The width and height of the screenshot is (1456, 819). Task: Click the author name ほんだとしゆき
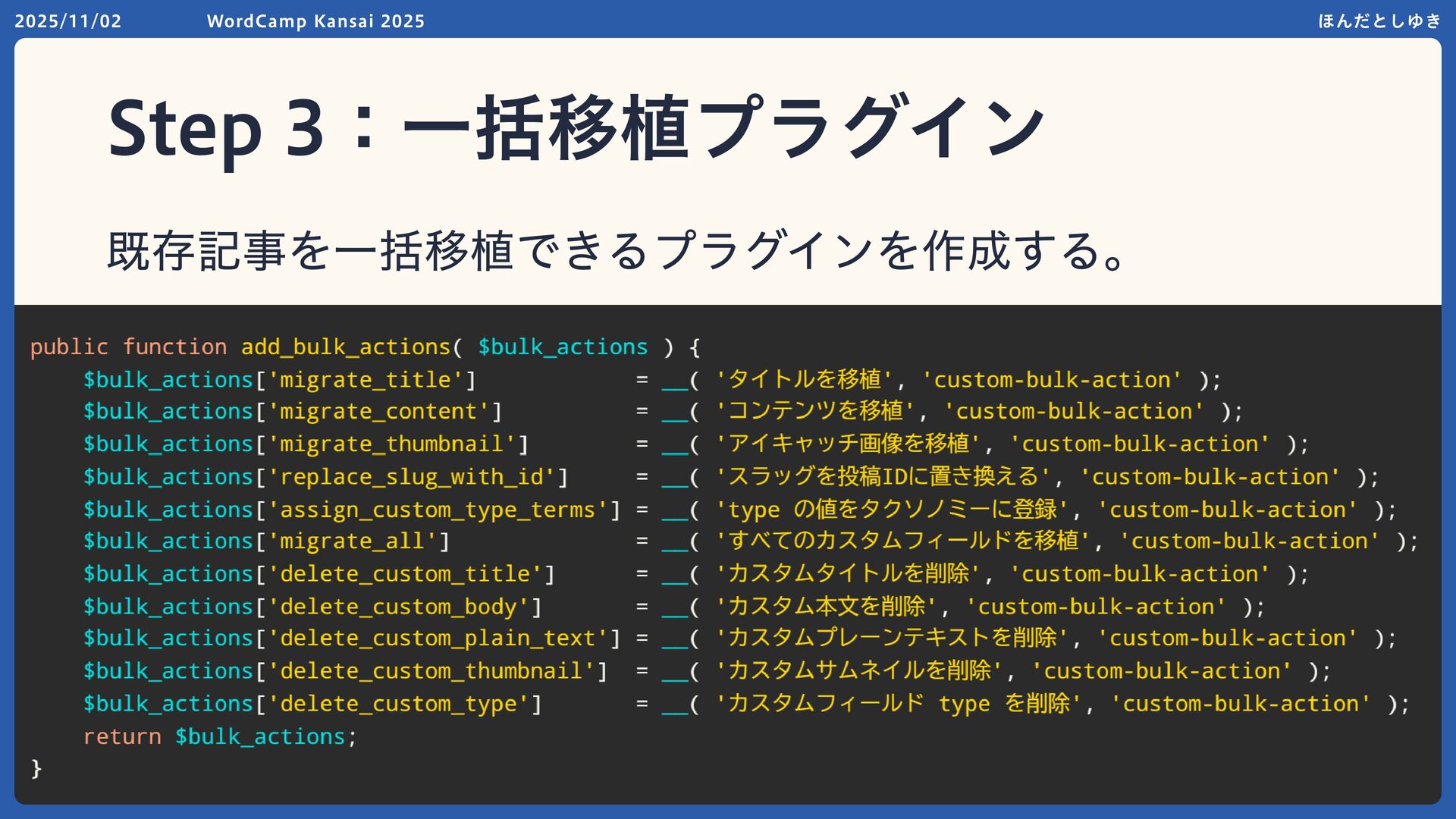coord(1379,21)
